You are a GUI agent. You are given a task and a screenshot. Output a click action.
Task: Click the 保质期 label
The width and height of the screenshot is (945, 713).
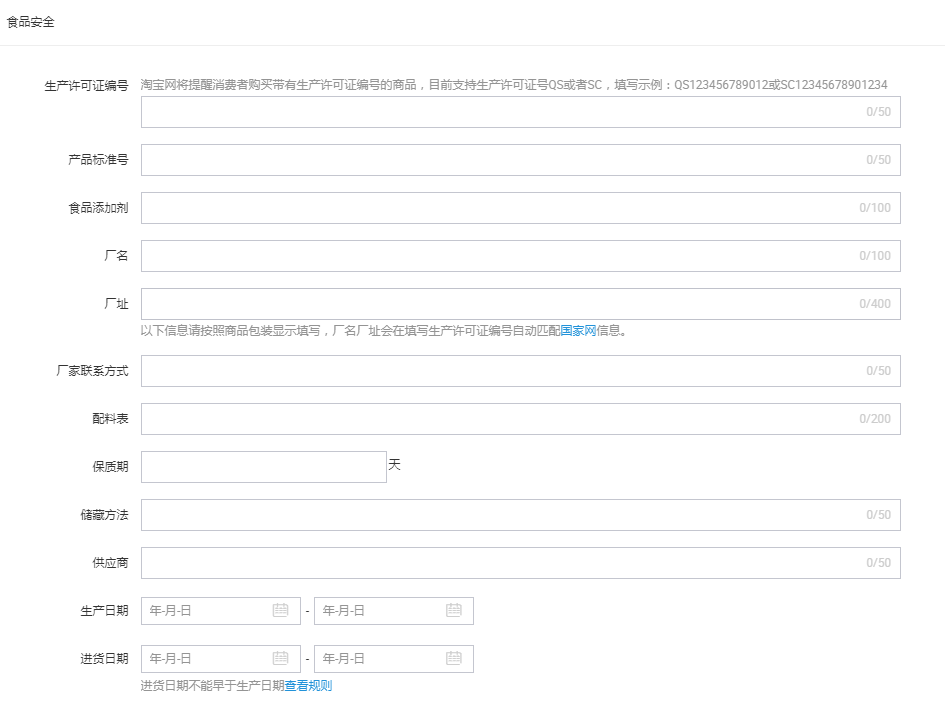[110, 466]
